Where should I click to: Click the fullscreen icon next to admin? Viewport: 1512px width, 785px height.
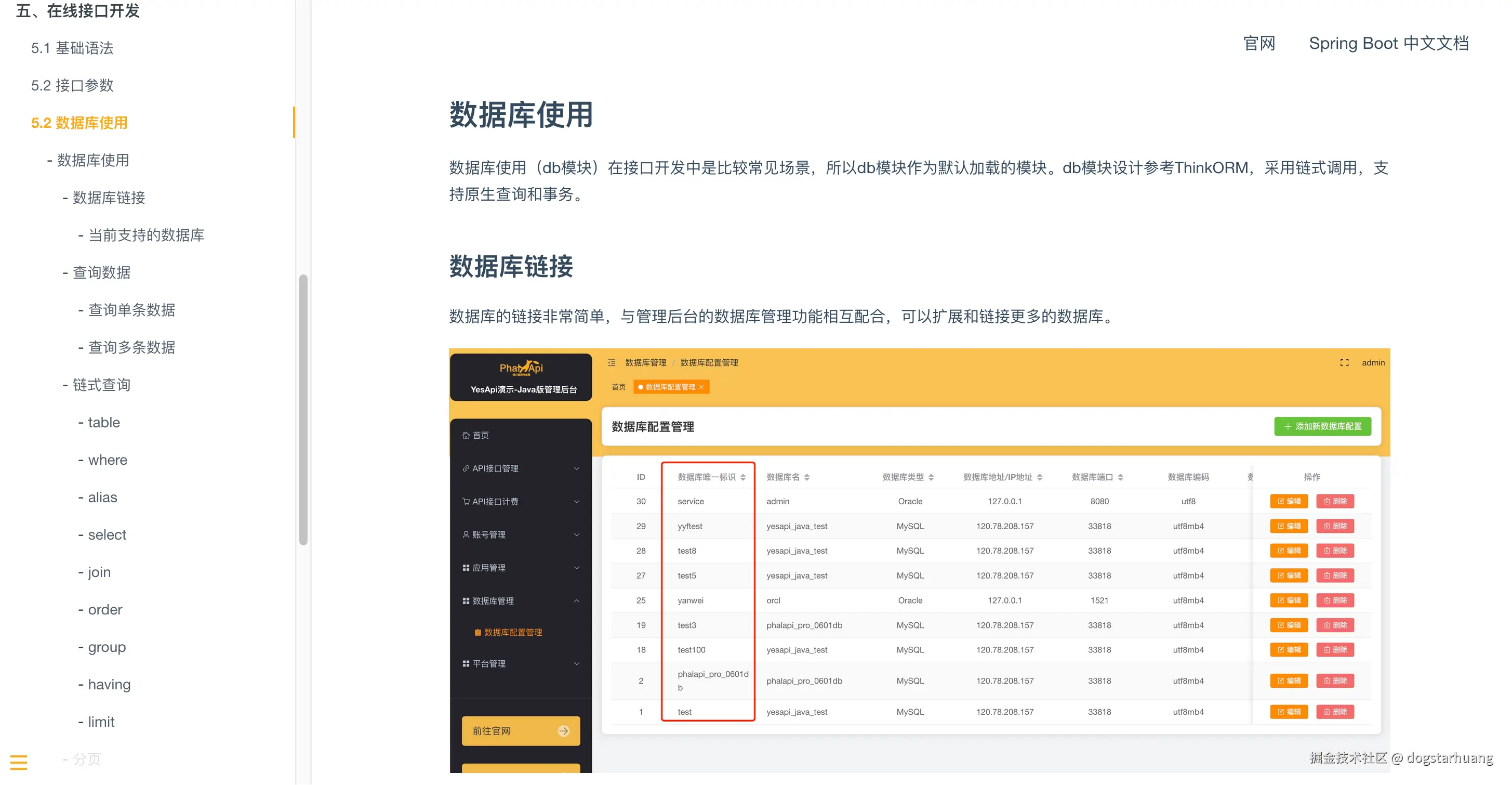point(1344,363)
